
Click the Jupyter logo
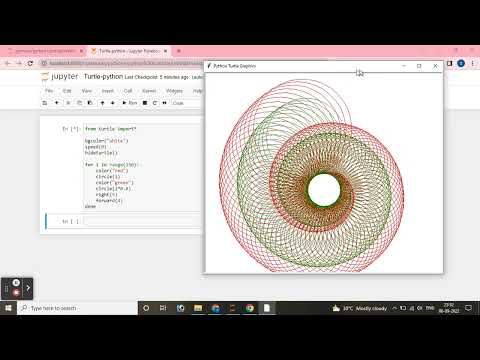[x=59, y=77]
